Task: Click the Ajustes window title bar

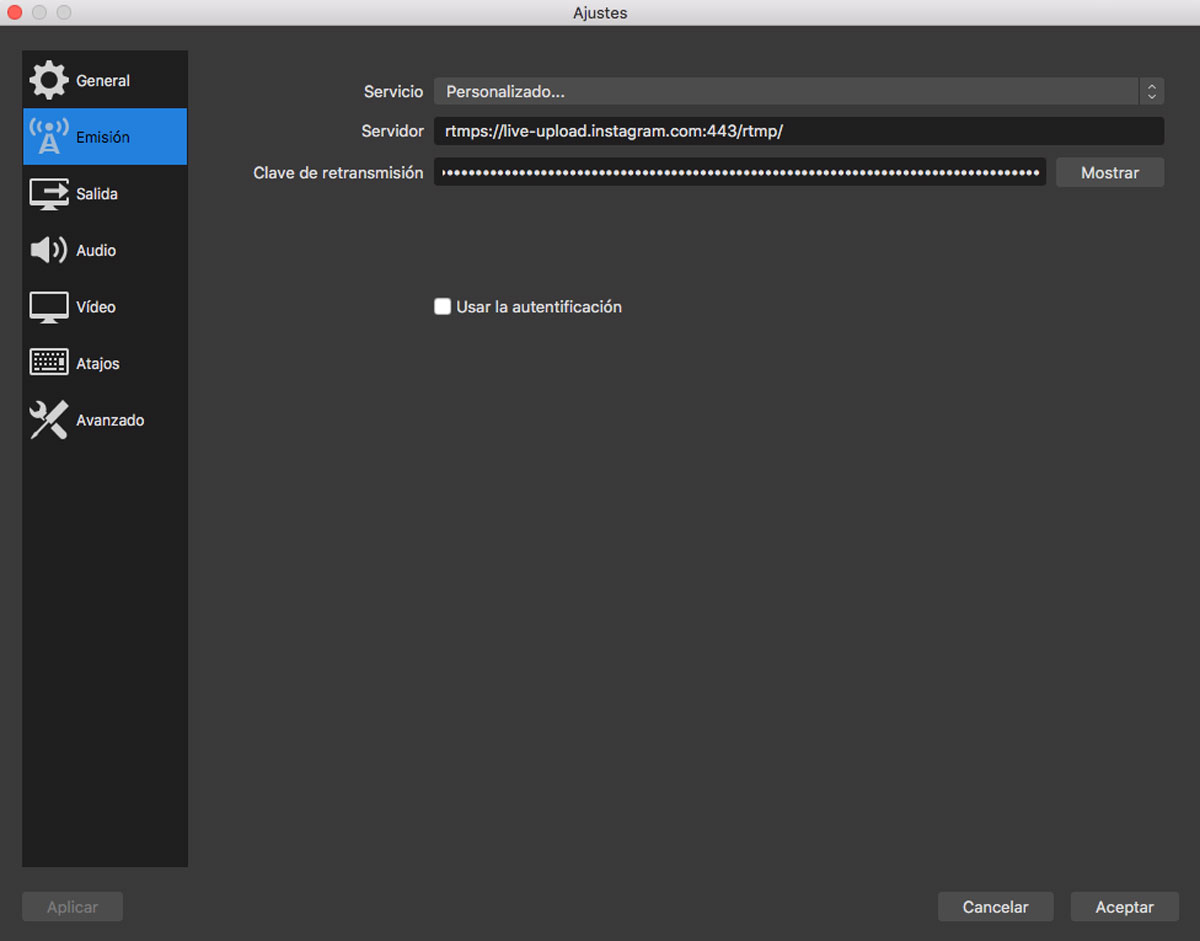Action: coord(600,13)
